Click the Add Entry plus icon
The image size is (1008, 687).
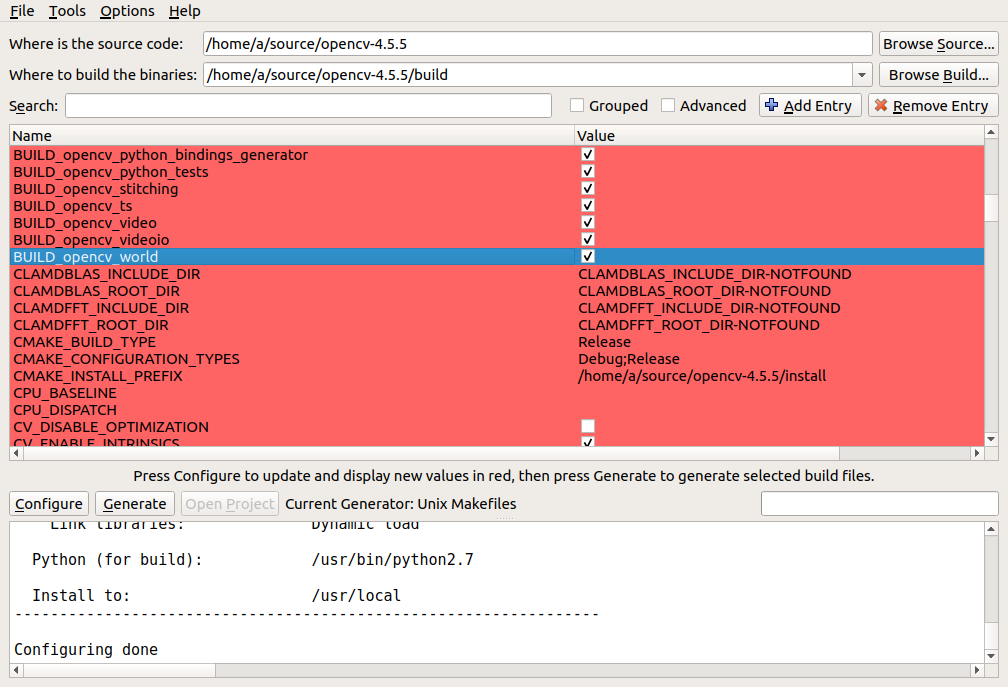point(771,105)
